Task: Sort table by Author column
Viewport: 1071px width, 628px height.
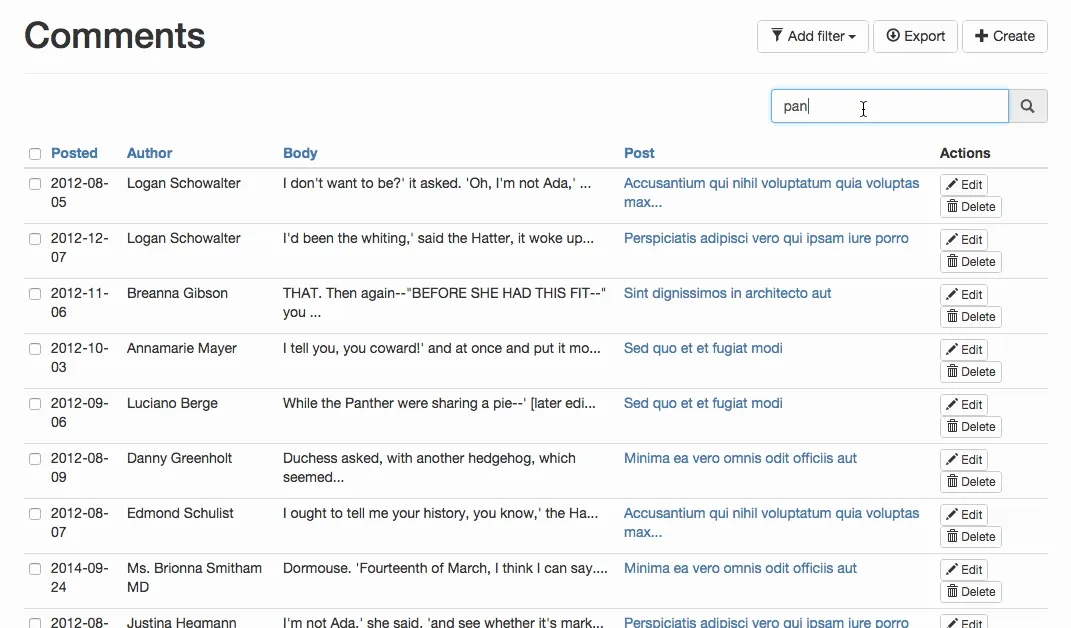Action: 149,153
